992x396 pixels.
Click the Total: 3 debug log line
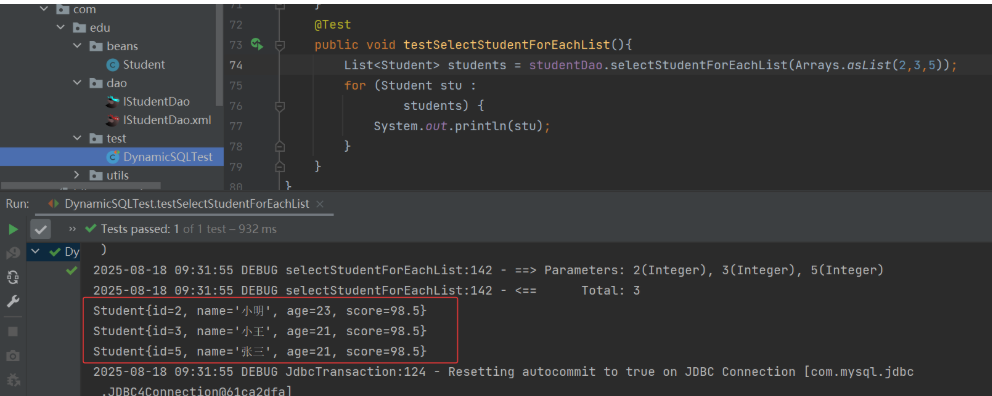366,290
